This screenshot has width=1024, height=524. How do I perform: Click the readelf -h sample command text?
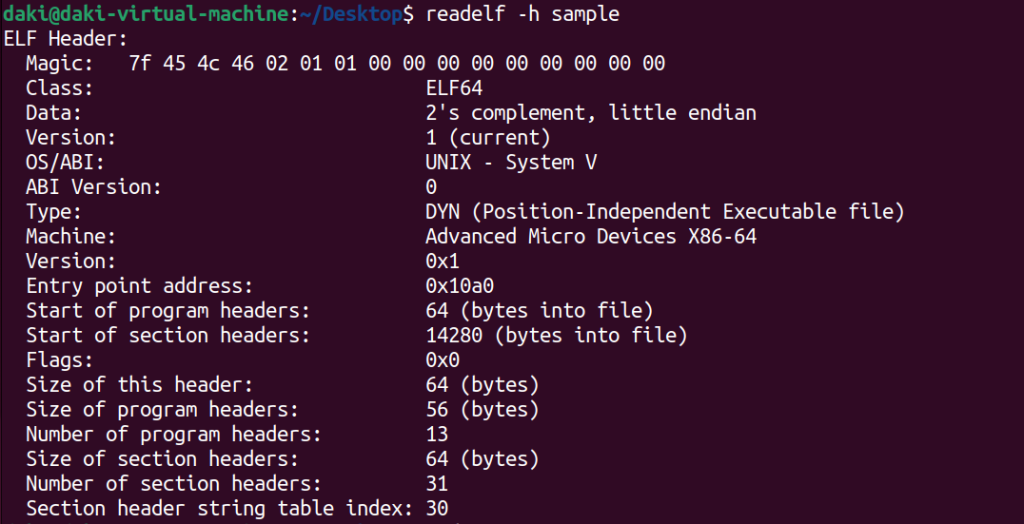pos(522,15)
